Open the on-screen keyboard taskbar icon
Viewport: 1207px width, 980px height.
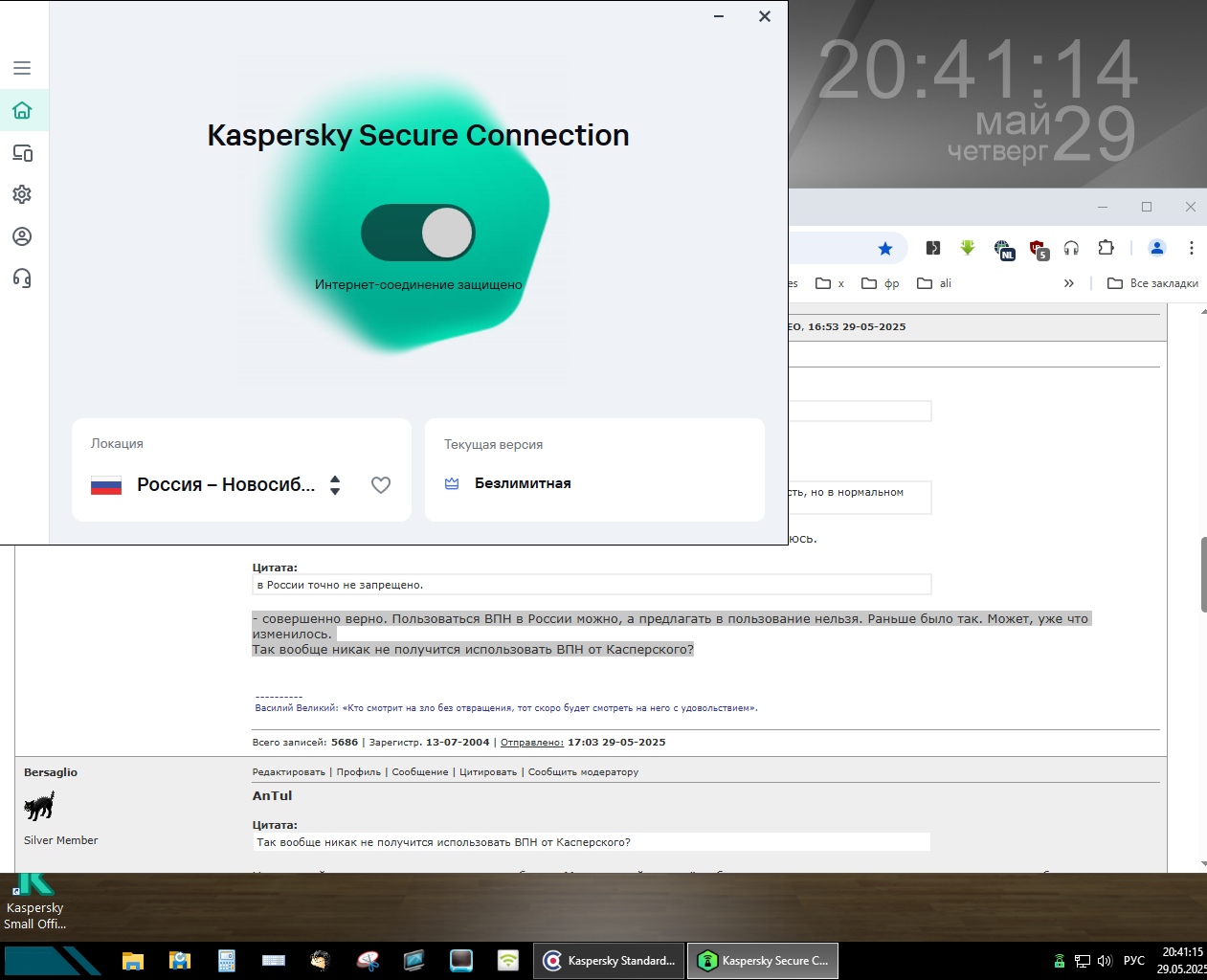coord(274,961)
